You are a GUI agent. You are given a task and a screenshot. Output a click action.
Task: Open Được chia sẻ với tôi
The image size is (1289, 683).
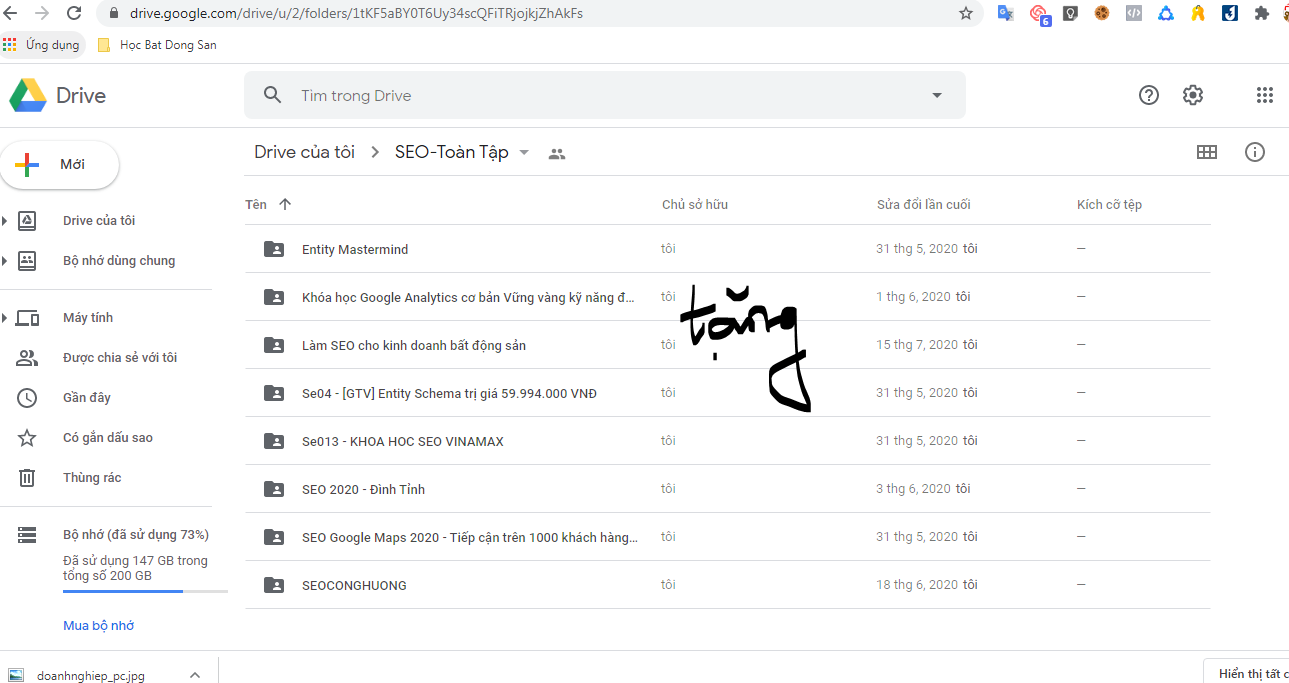[120, 358]
